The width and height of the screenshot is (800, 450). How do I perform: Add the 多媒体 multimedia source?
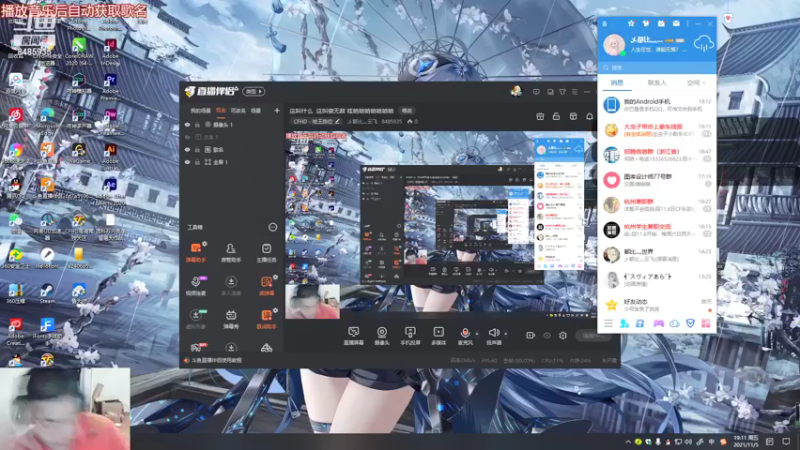[439, 336]
